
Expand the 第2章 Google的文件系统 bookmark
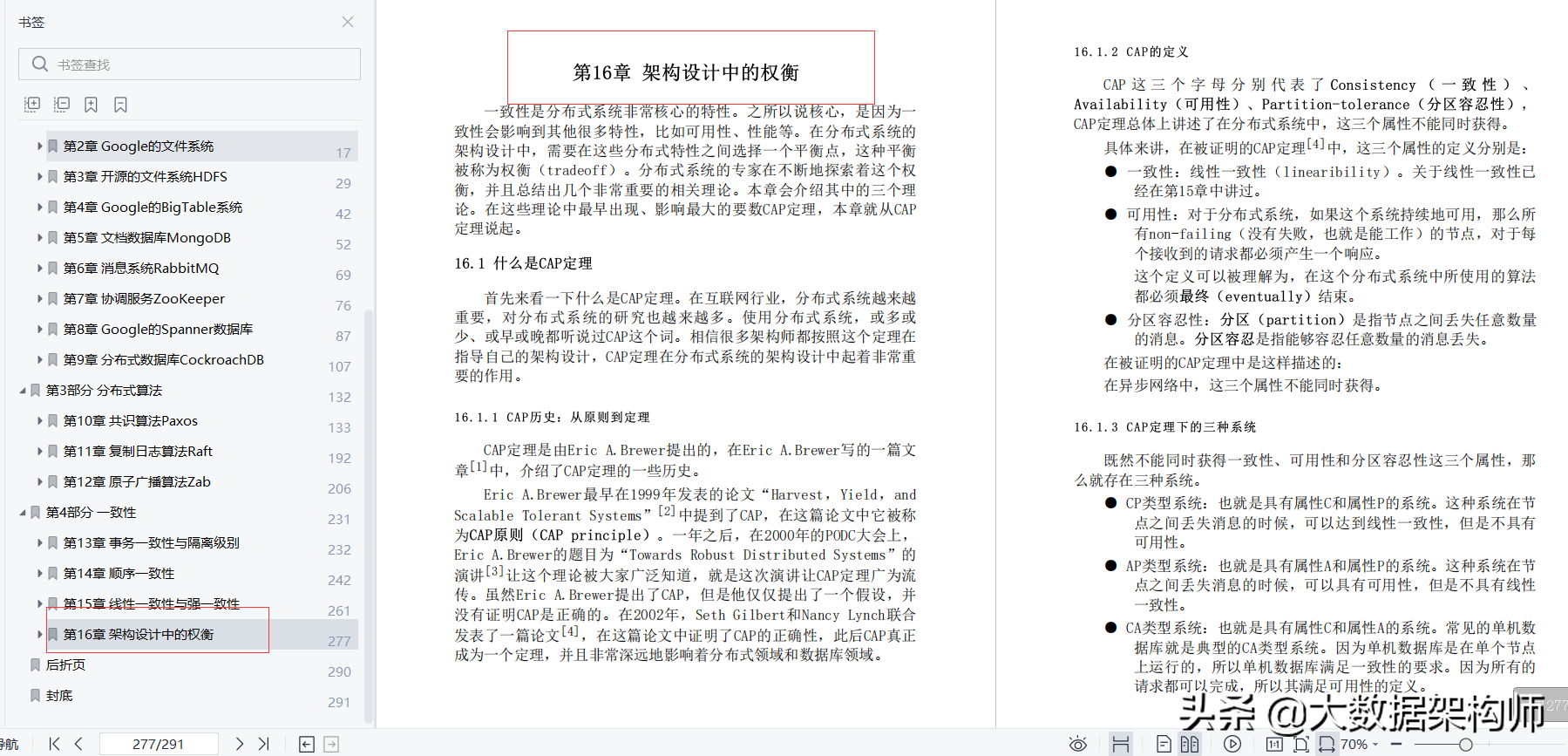pyautogui.click(x=39, y=146)
